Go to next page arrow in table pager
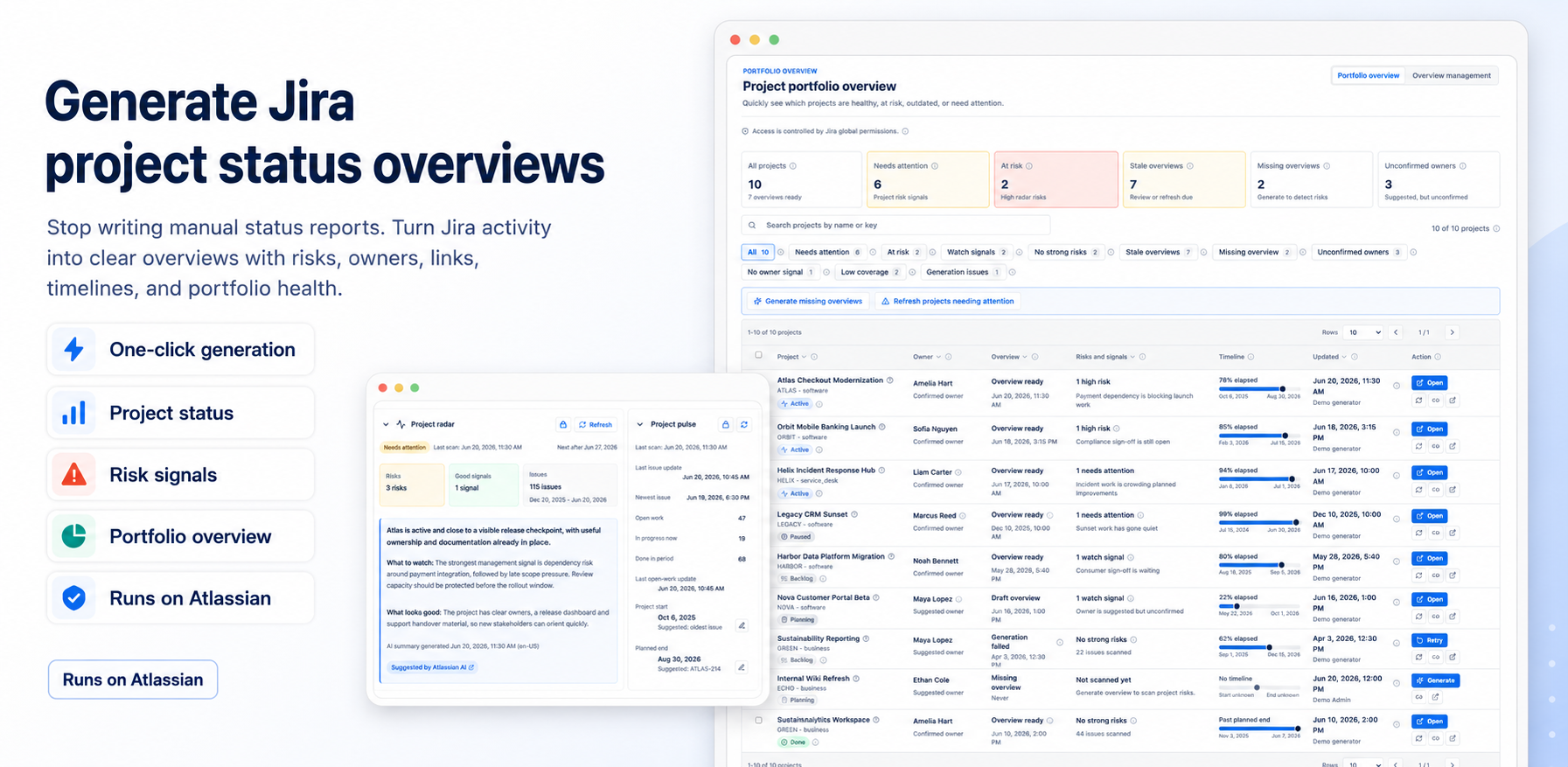This screenshot has width=1568, height=767. pos(1453,332)
